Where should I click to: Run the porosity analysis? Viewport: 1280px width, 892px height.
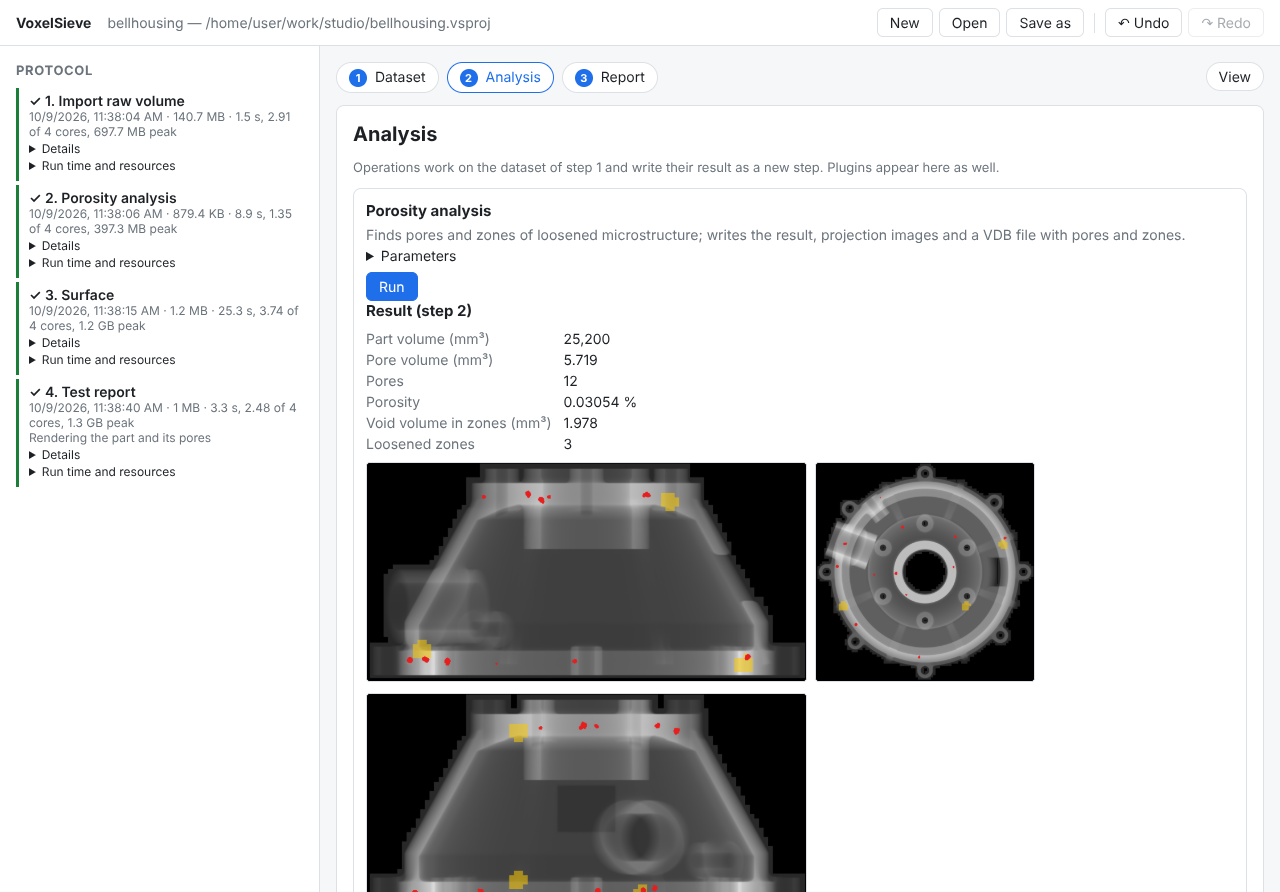pyautogui.click(x=392, y=287)
